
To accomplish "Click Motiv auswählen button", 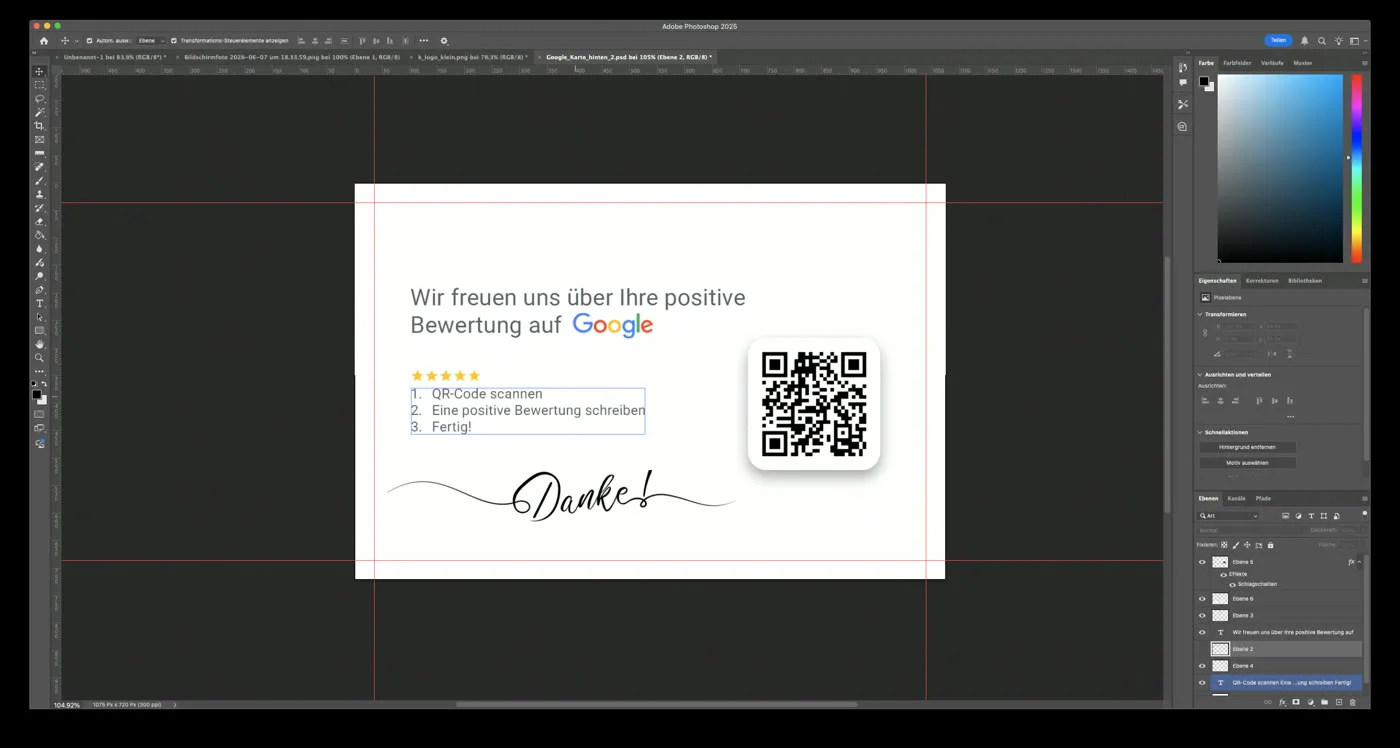I will click(1247, 463).
